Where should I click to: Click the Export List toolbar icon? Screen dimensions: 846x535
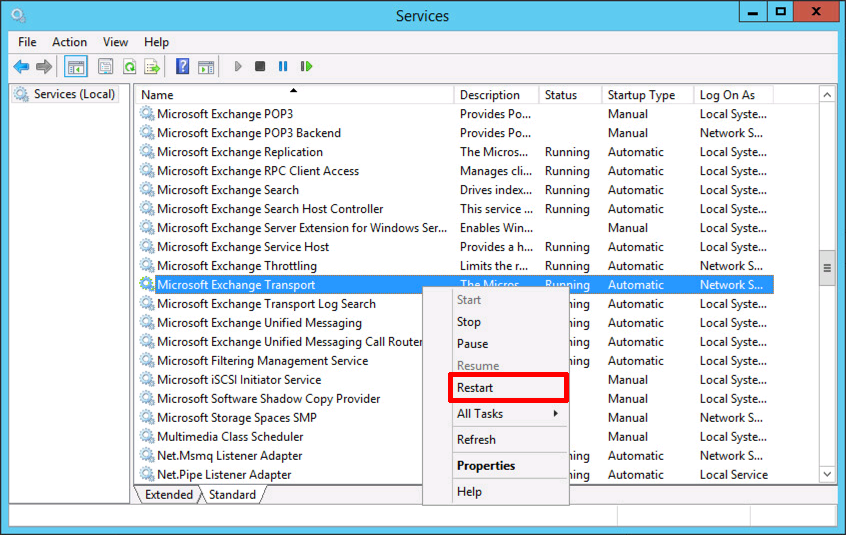click(x=153, y=67)
